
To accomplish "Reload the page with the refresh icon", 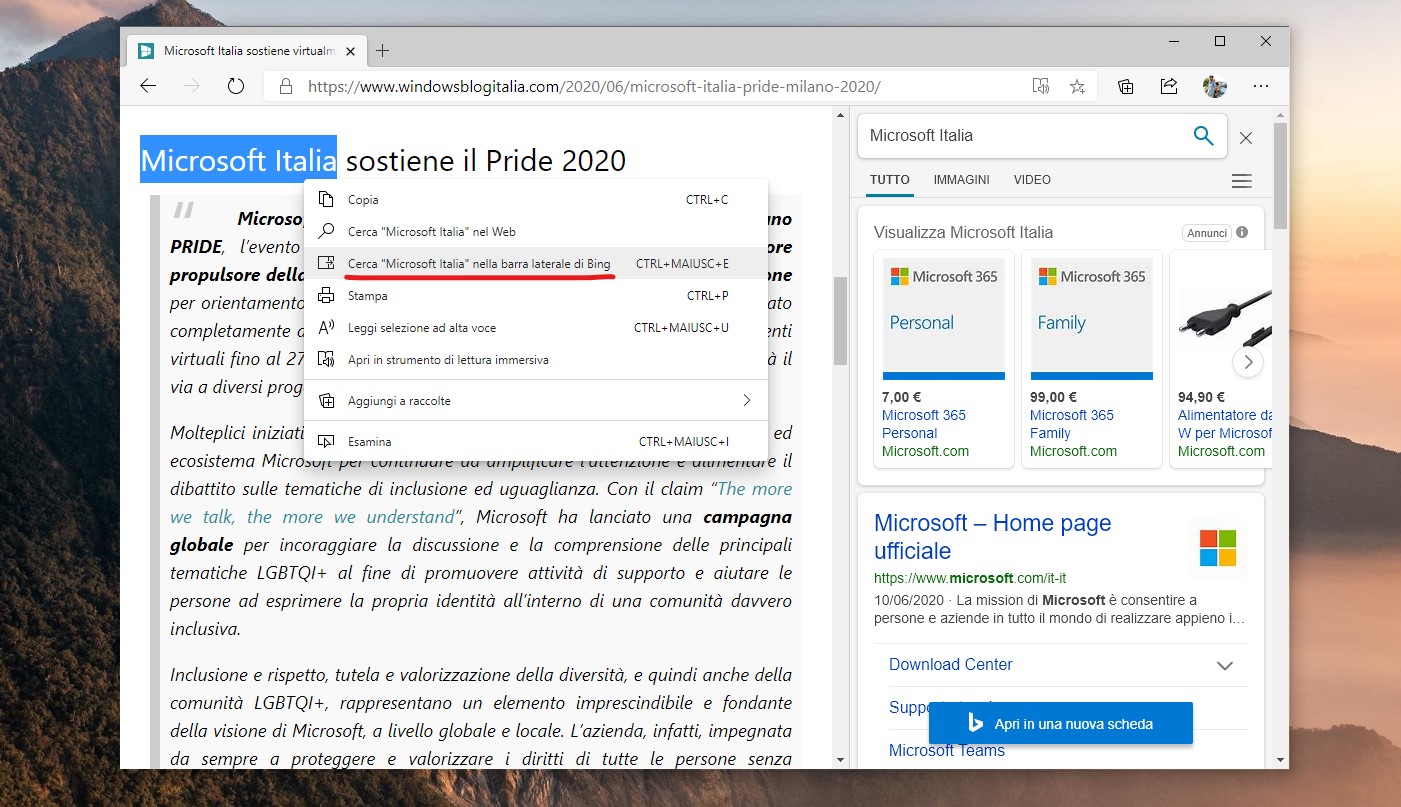I will (236, 86).
